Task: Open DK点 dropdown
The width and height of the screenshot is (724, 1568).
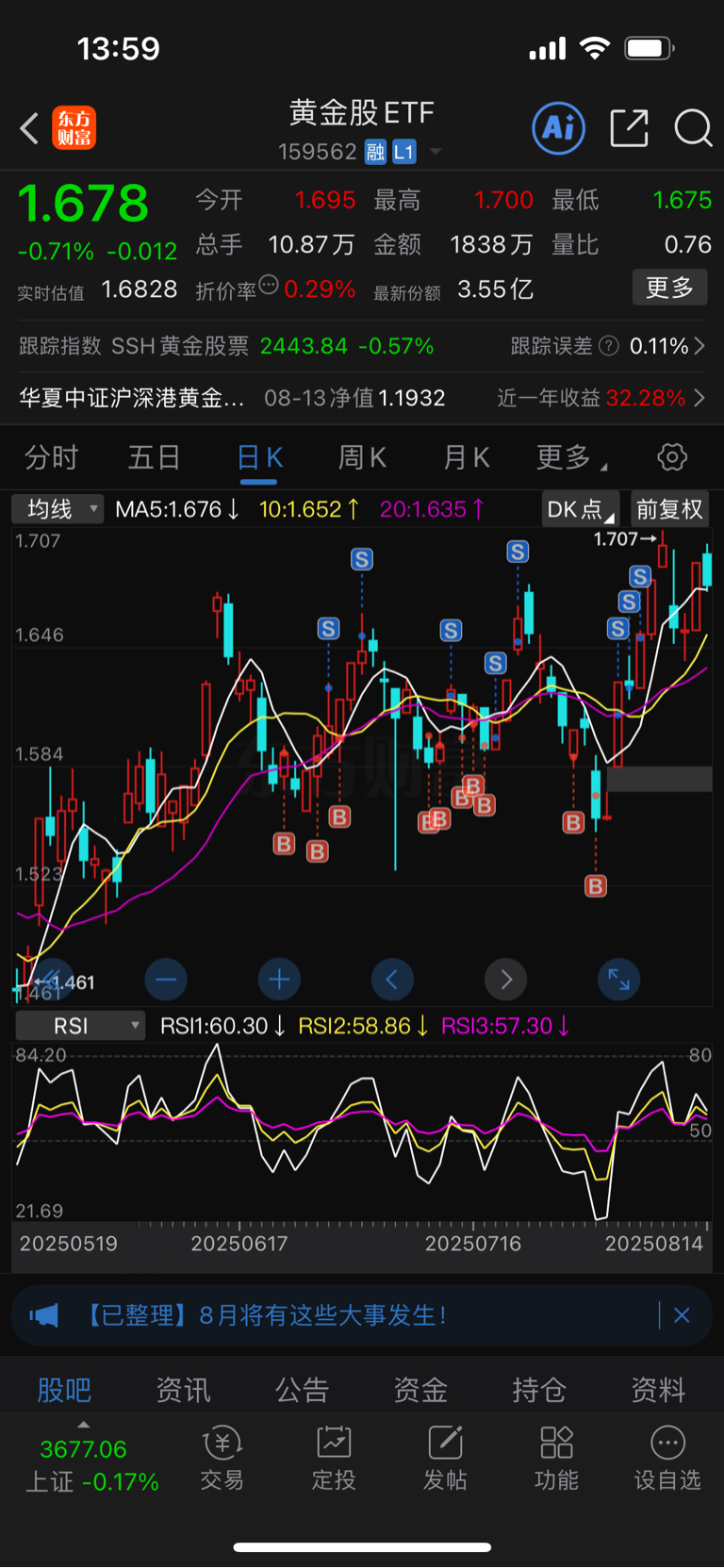Action: click(580, 509)
